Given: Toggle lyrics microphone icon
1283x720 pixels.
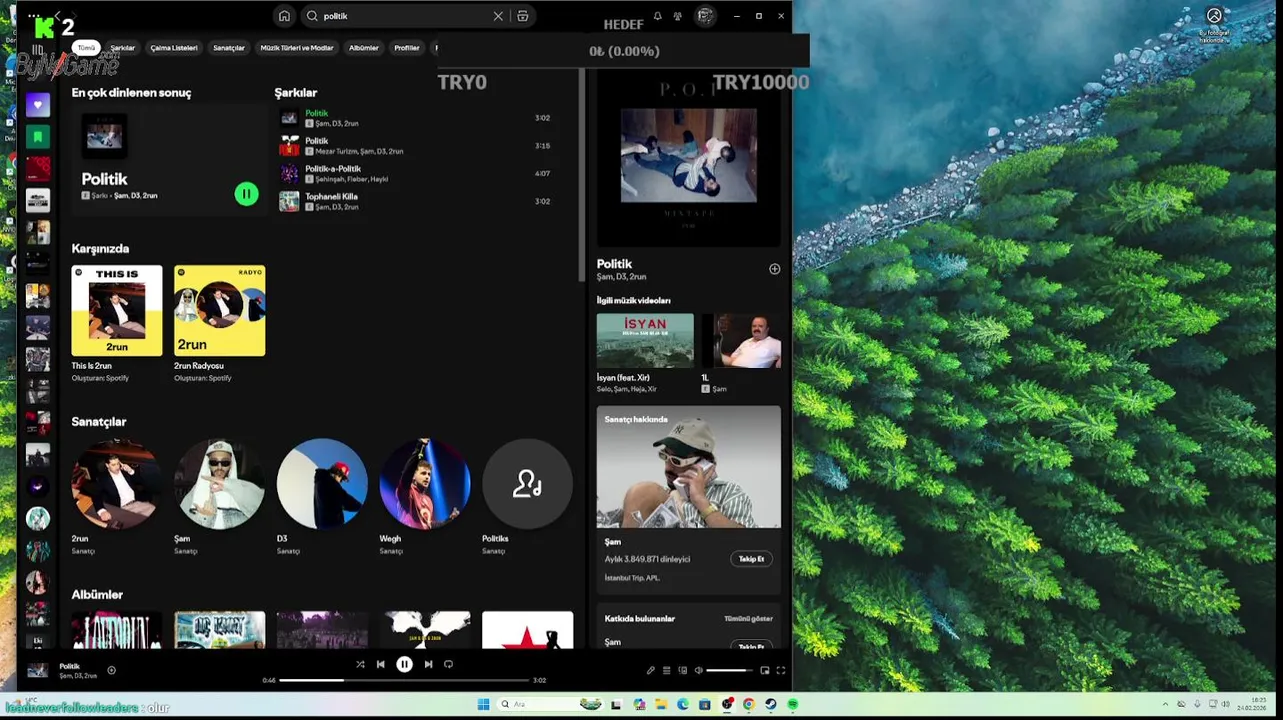Looking at the screenshot, I should [651, 670].
